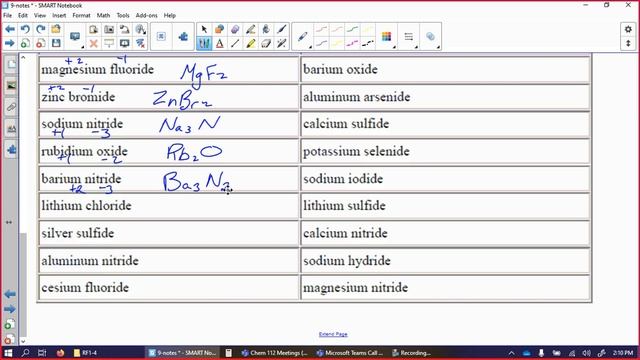Screen dimensions: 640x360
Task: Open the puzzle-piece add-ons icon in the toolbar
Action: [183, 36]
